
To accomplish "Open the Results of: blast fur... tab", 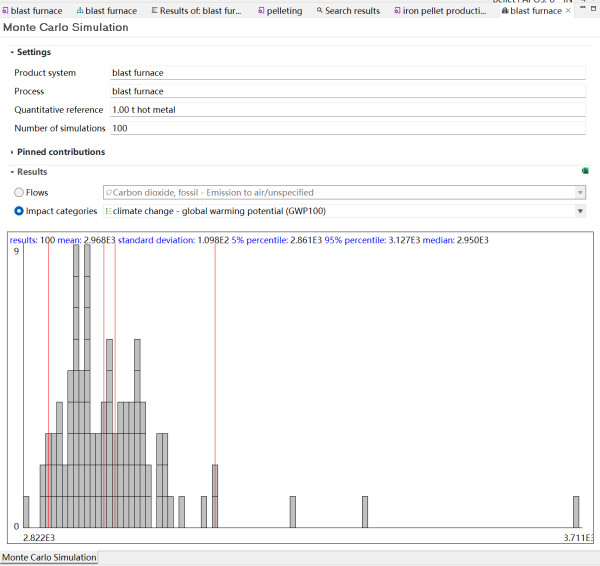I will [197, 11].
